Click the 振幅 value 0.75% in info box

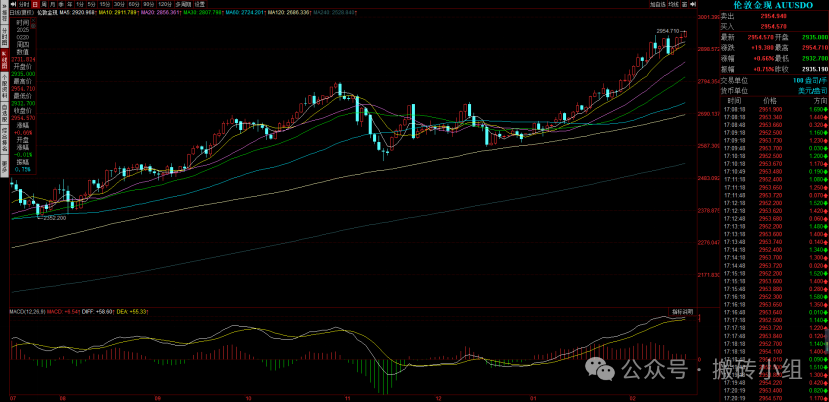[x=23, y=169]
